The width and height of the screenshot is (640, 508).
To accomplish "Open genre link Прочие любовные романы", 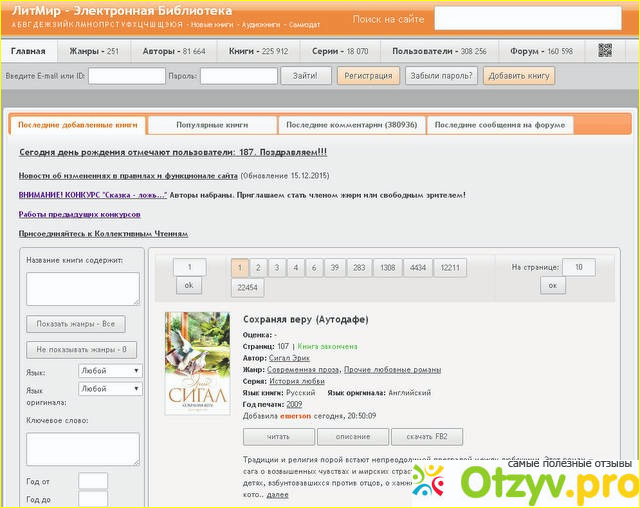I will 393,370.
